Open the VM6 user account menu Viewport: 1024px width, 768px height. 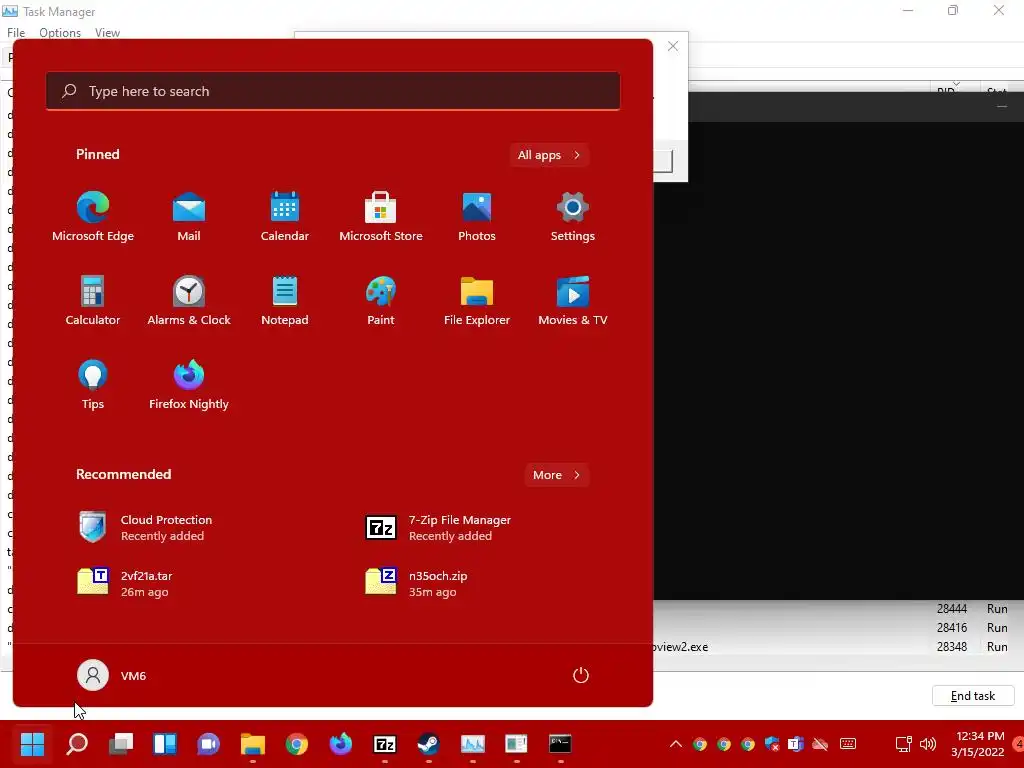[x=112, y=675]
